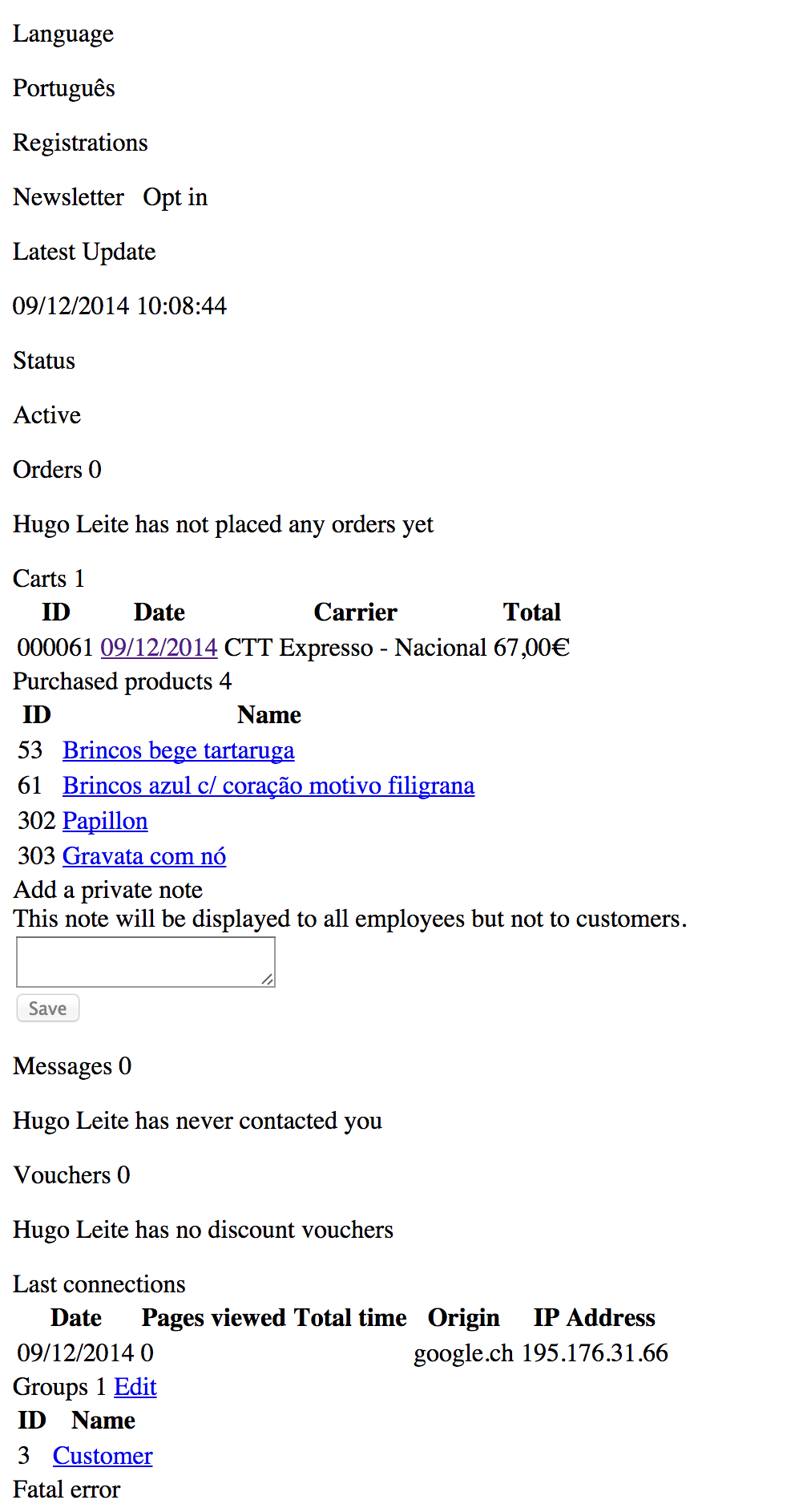Viewport: 811px width, 1512px height.
Task: Select the Last connections heading
Action: 99,1284
